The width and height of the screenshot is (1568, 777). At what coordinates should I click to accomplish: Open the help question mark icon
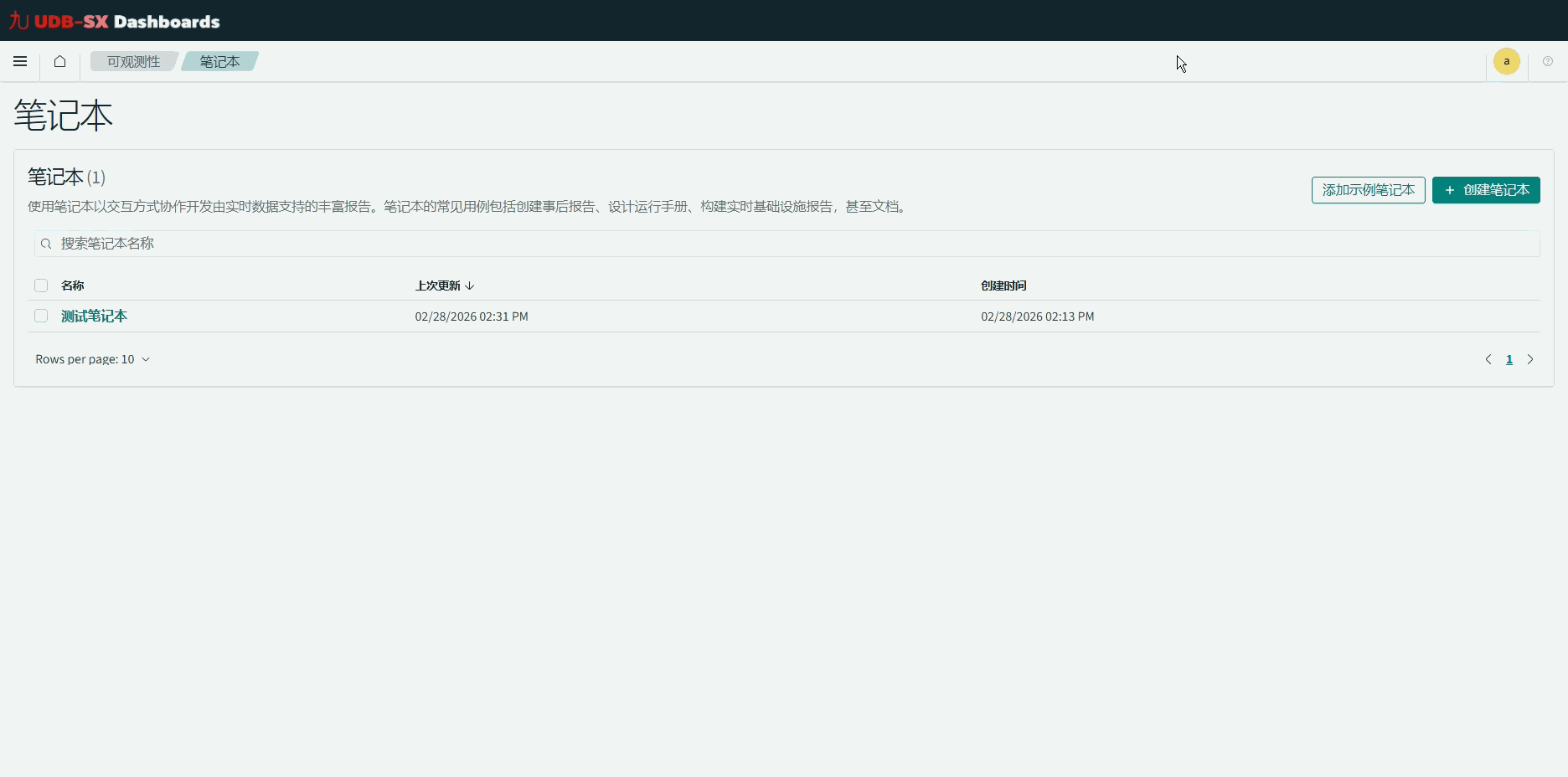coord(1548,60)
